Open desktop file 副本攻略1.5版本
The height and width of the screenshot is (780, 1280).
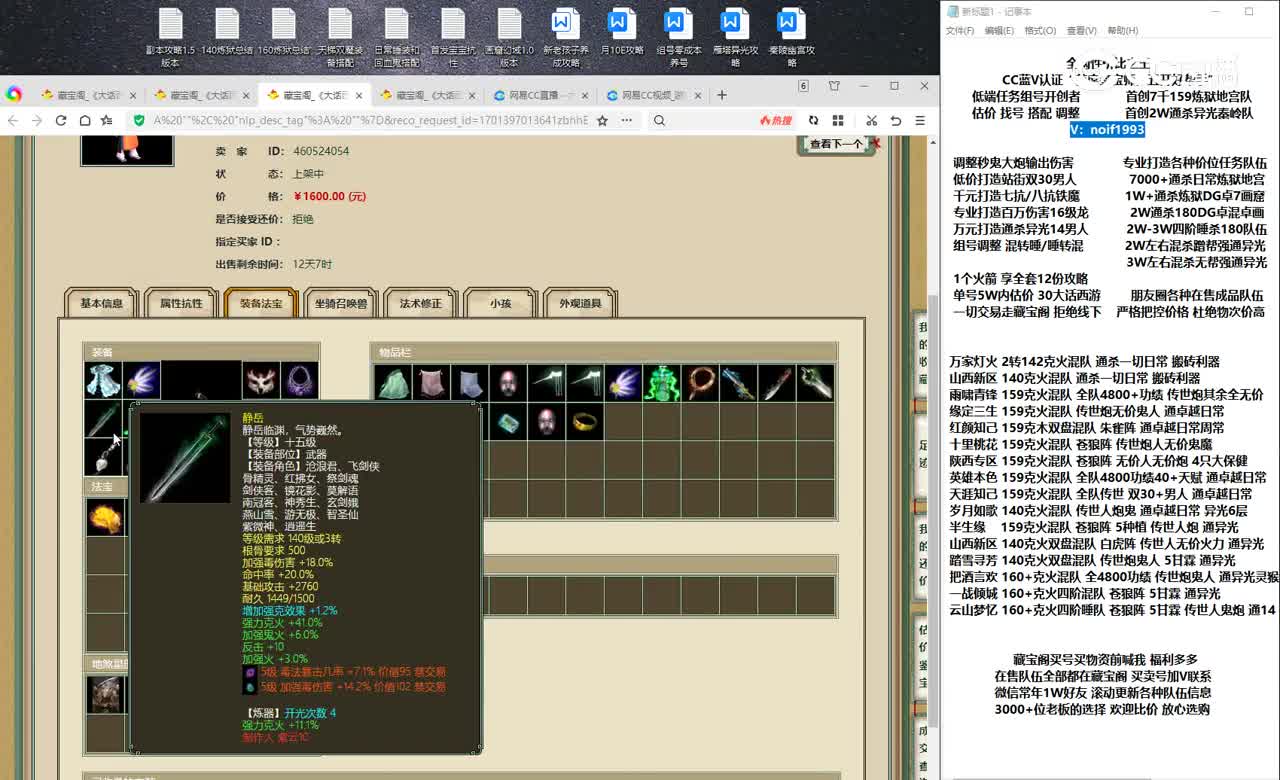pos(170,38)
